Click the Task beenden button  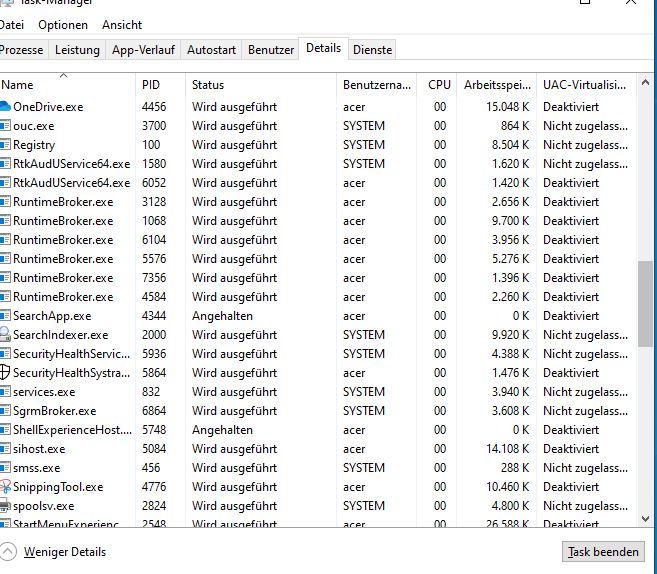click(603, 552)
